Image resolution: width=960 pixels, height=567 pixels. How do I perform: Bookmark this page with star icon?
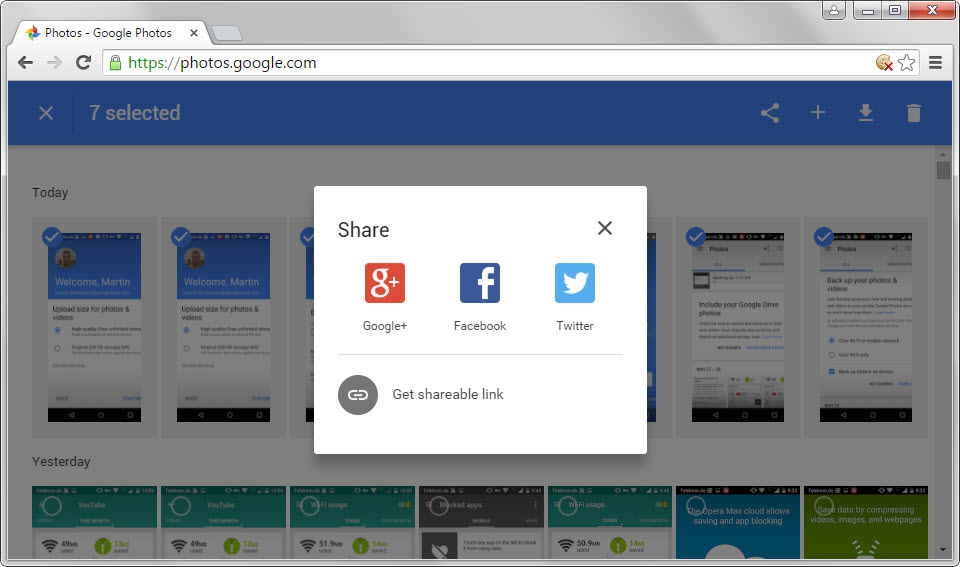pyautogui.click(x=907, y=62)
